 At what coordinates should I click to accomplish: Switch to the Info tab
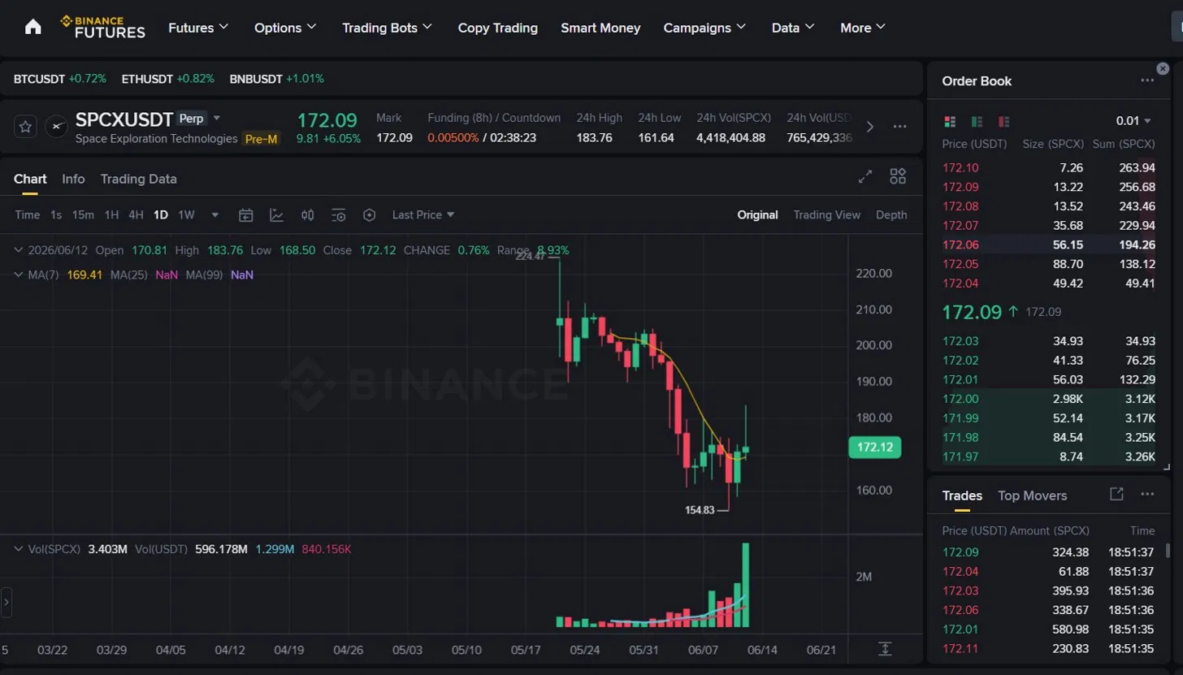click(73, 179)
